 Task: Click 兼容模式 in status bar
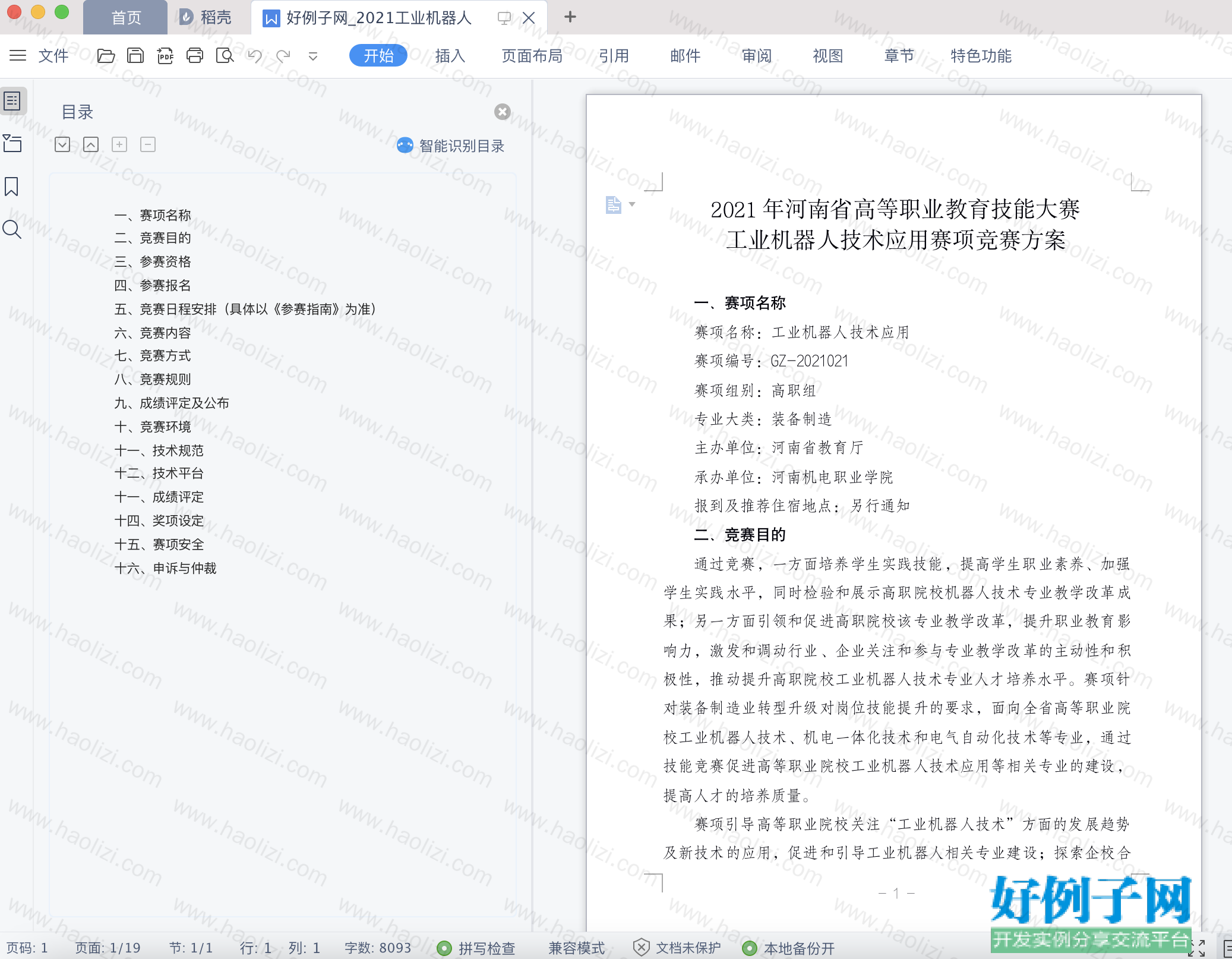(x=576, y=948)
